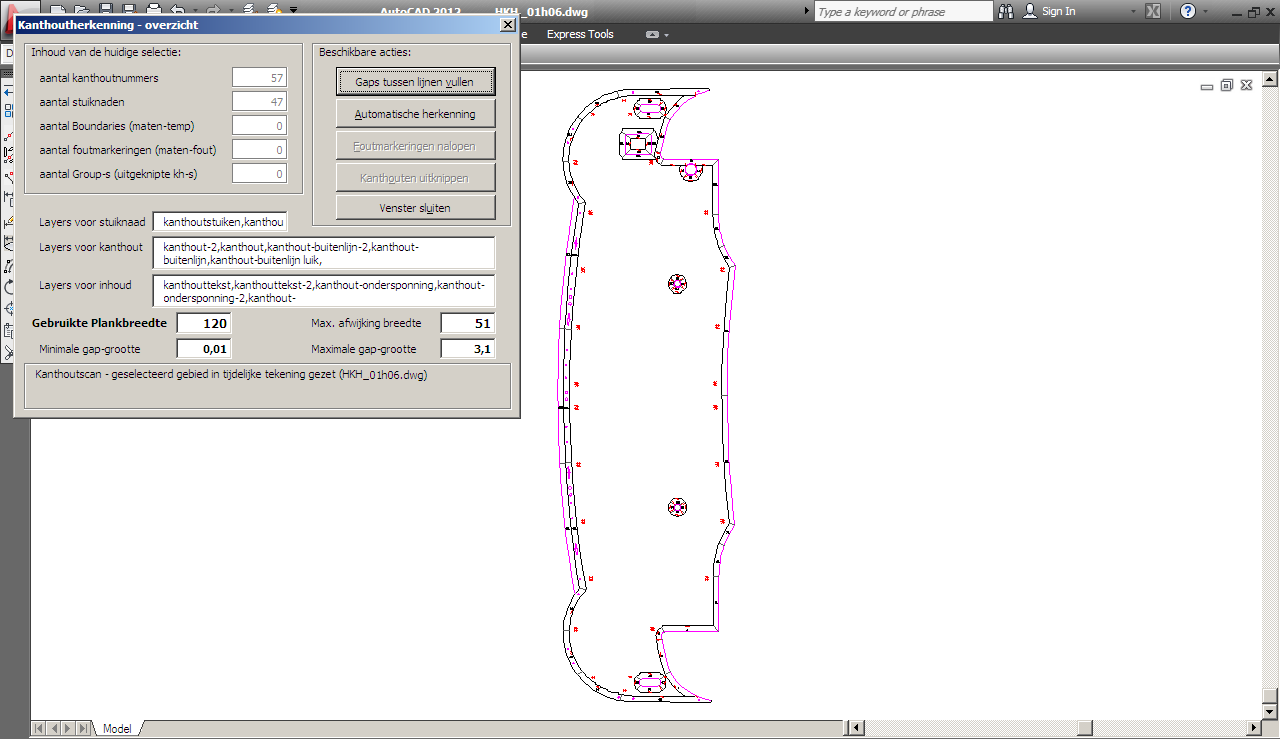Select the 'Maximale gap-grootte' value field
1280x739 pixels.
click(x=467, y=349)
